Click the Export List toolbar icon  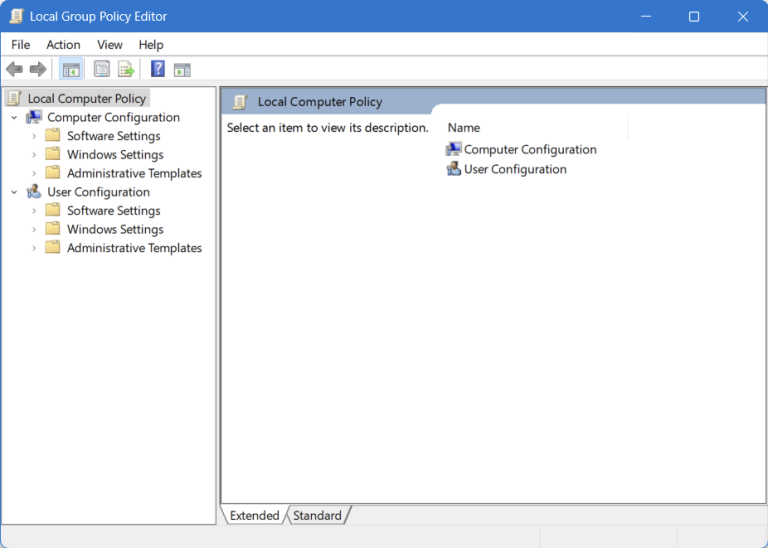point(126,69)
